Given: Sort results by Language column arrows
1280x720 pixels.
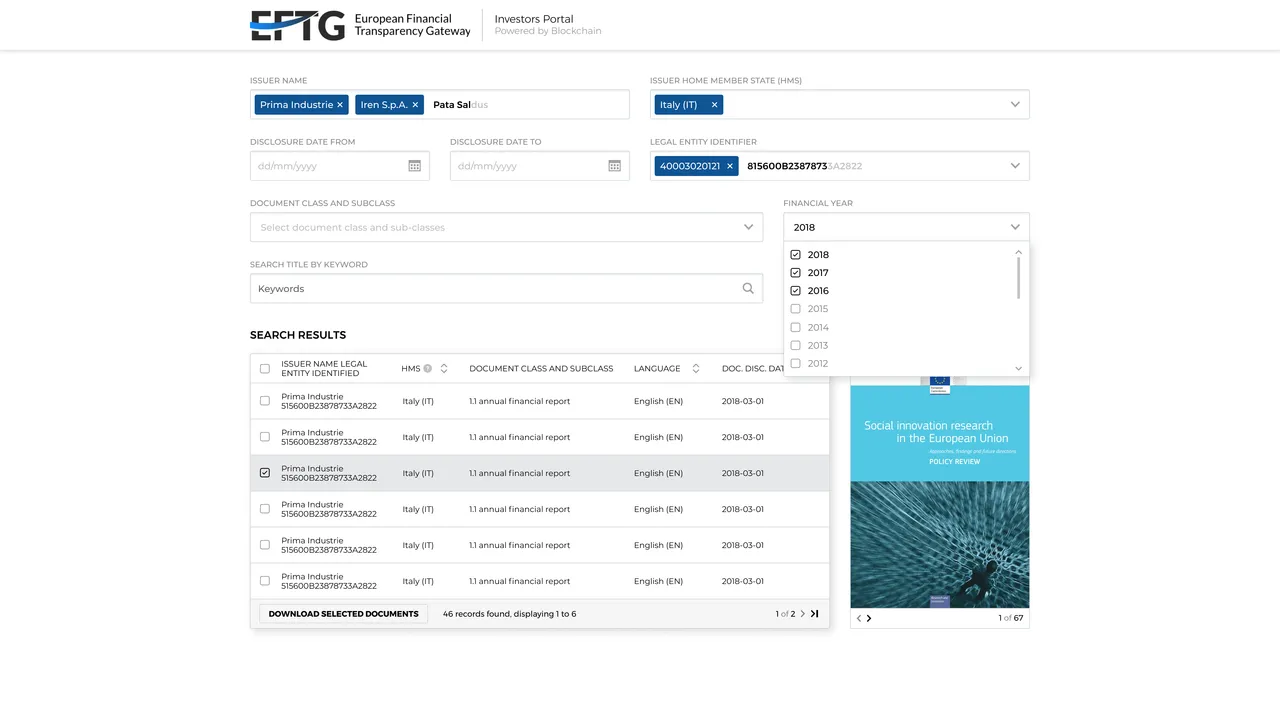Looking at the screenshot, I should 696,368.
